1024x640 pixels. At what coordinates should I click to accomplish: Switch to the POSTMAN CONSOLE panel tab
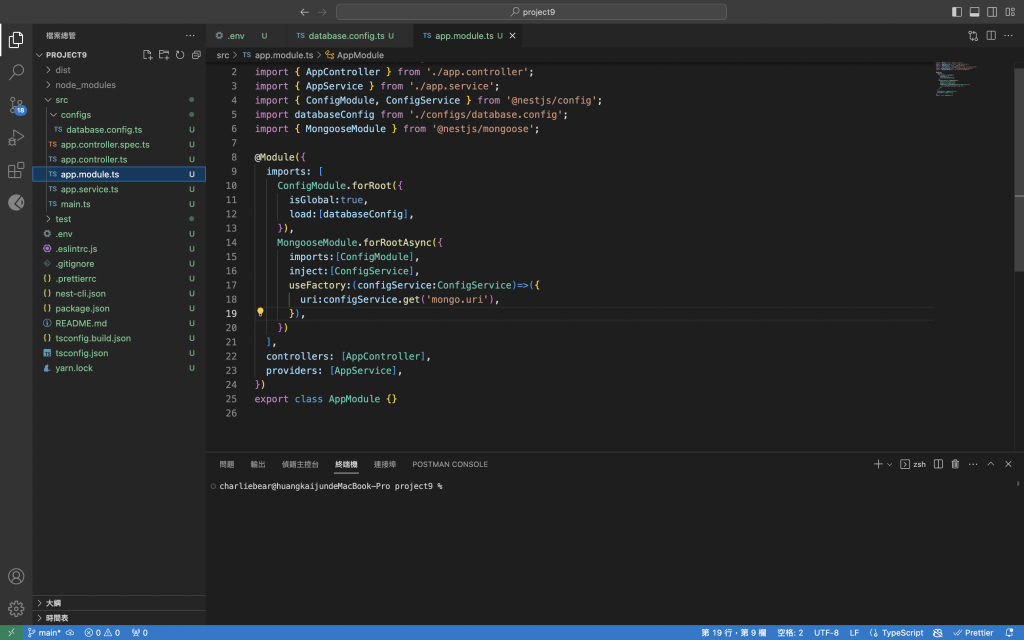click(450, 464)
